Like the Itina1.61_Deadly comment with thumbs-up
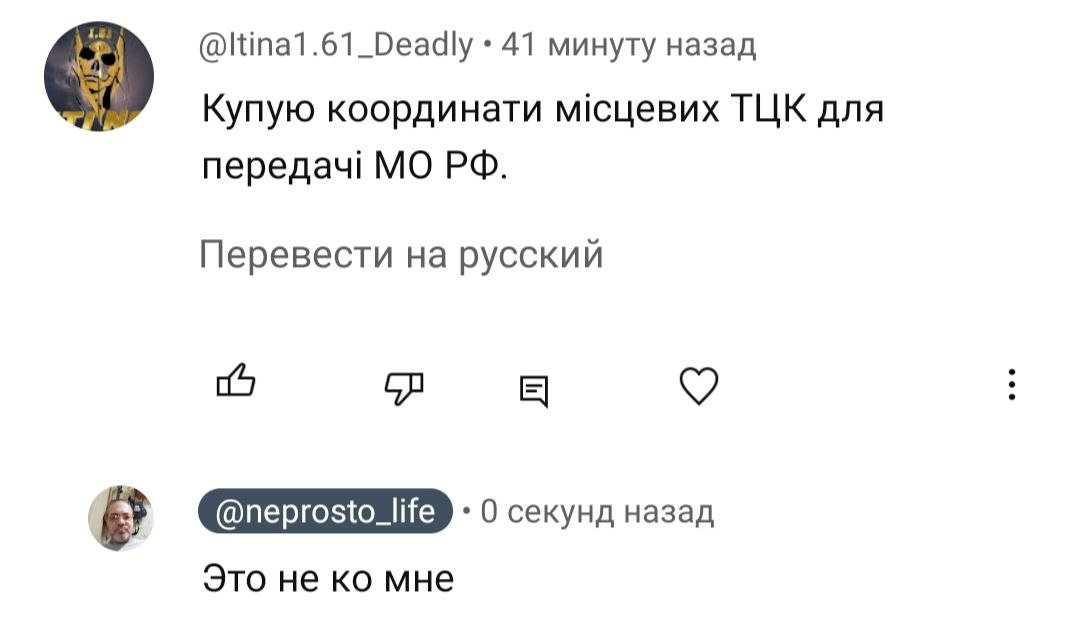1080x641 pixels. tap(236, 382)
